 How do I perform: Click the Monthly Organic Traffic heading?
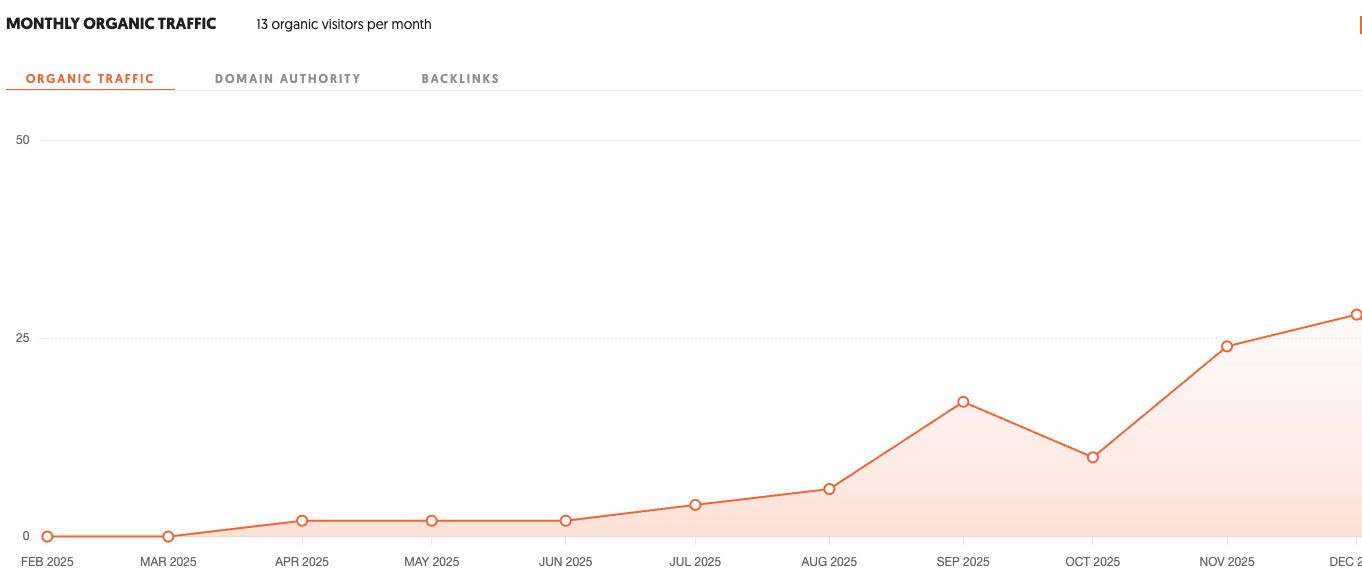coord(111,24)
